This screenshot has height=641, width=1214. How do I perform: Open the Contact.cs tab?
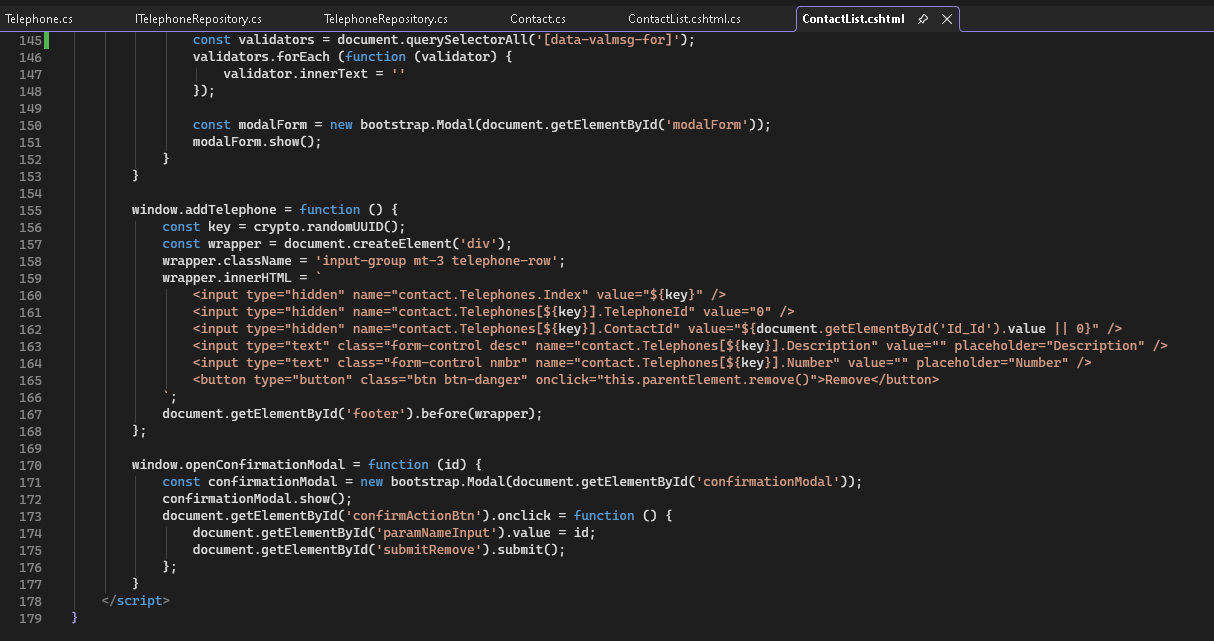pos(538,19)
